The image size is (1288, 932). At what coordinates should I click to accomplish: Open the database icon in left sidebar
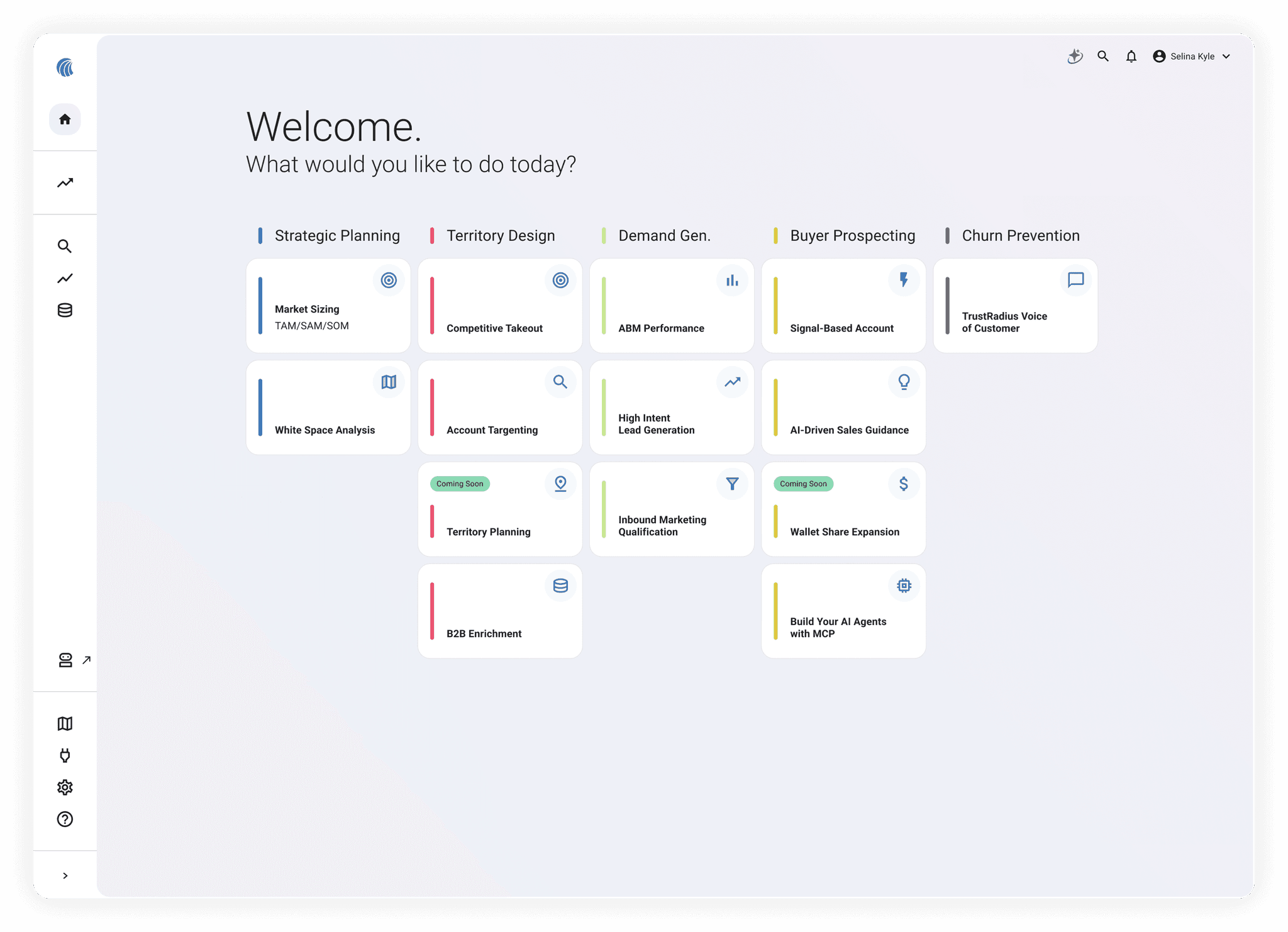coord(65,310)
